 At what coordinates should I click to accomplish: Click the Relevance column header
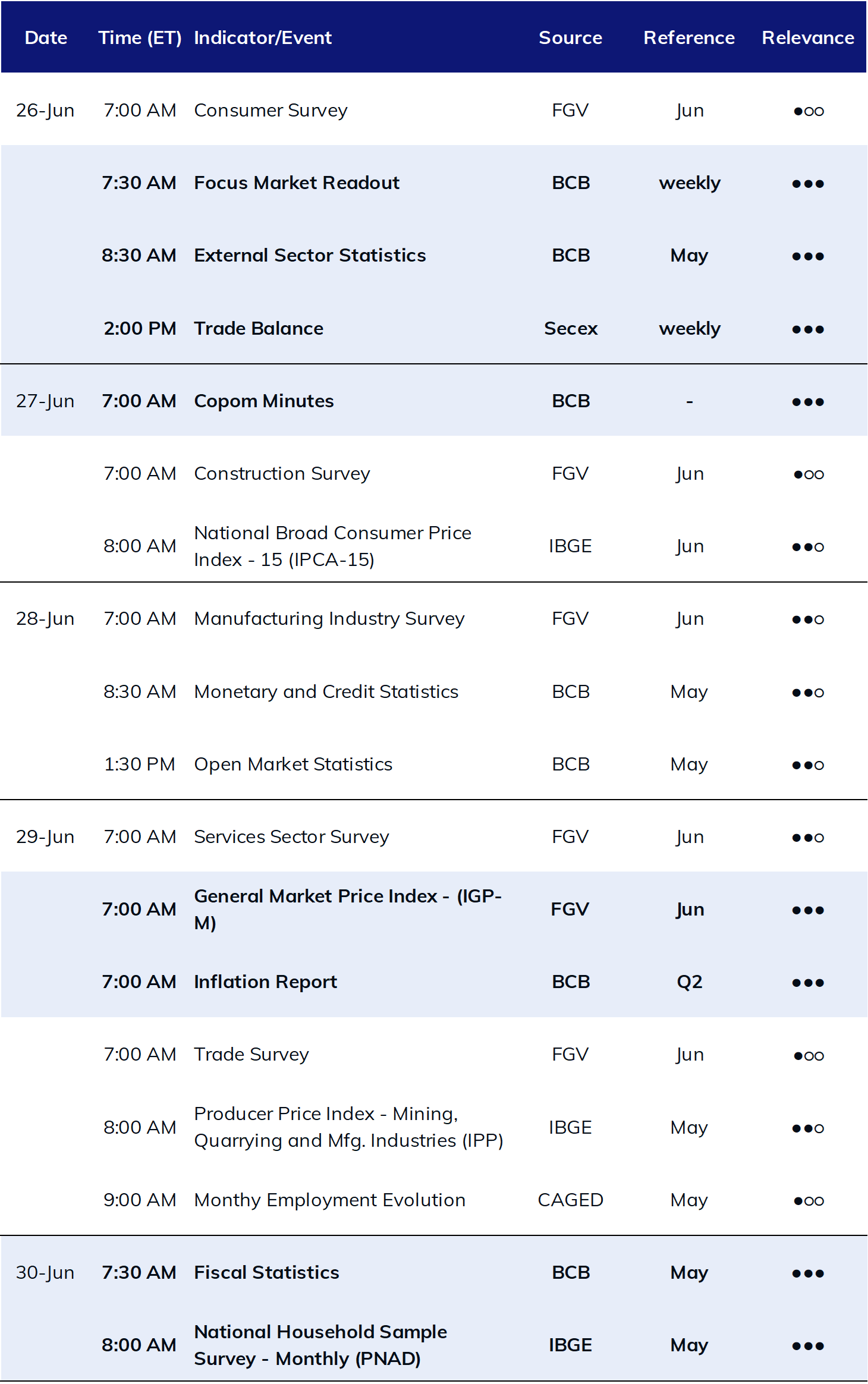tap(808, 37)
